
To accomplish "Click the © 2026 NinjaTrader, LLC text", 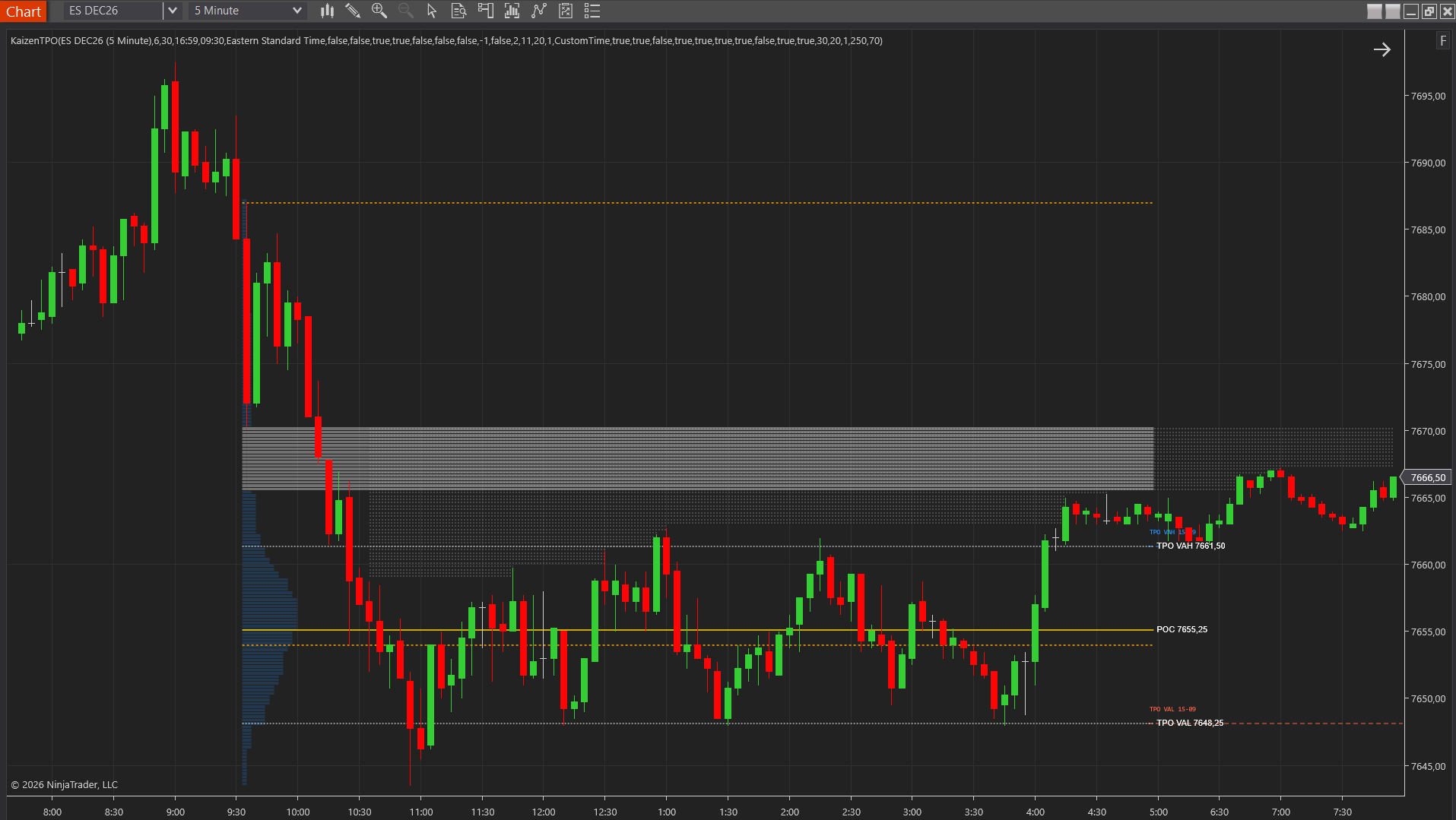I will [65, 785].
